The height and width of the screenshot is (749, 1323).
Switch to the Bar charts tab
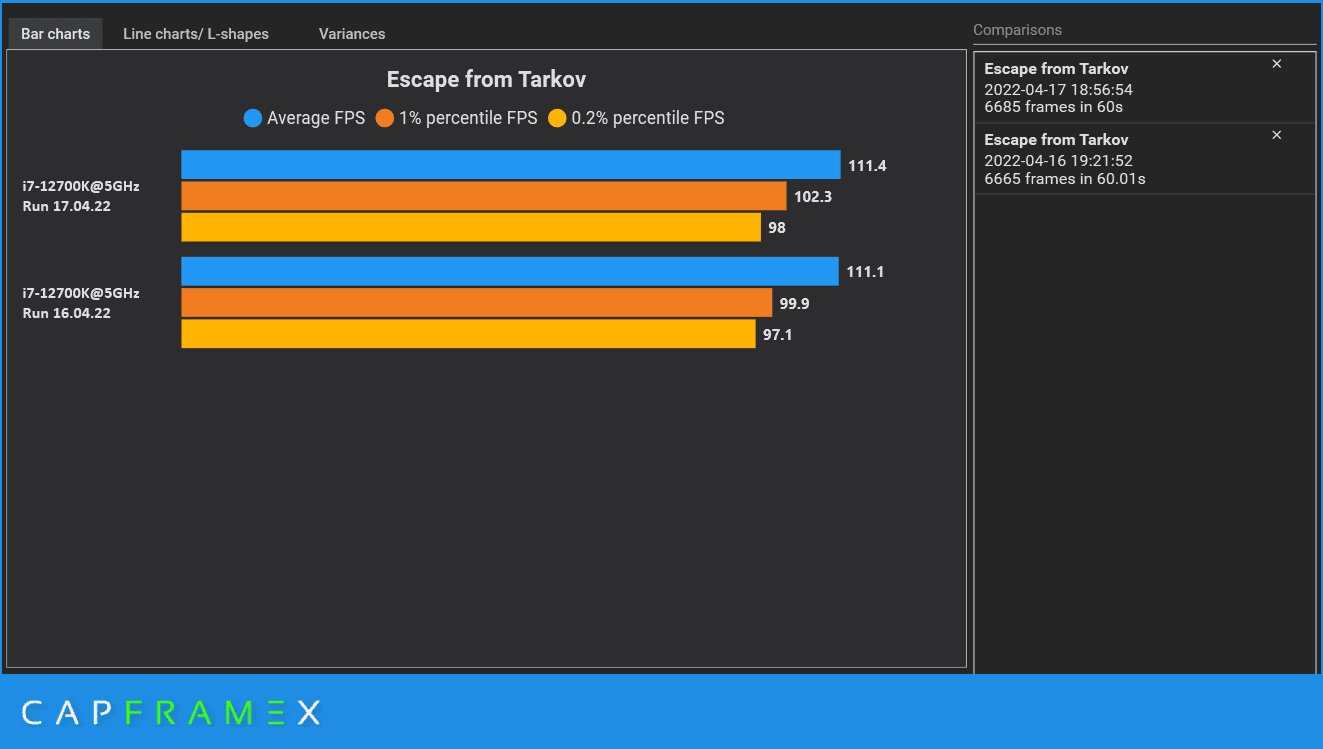56,34
